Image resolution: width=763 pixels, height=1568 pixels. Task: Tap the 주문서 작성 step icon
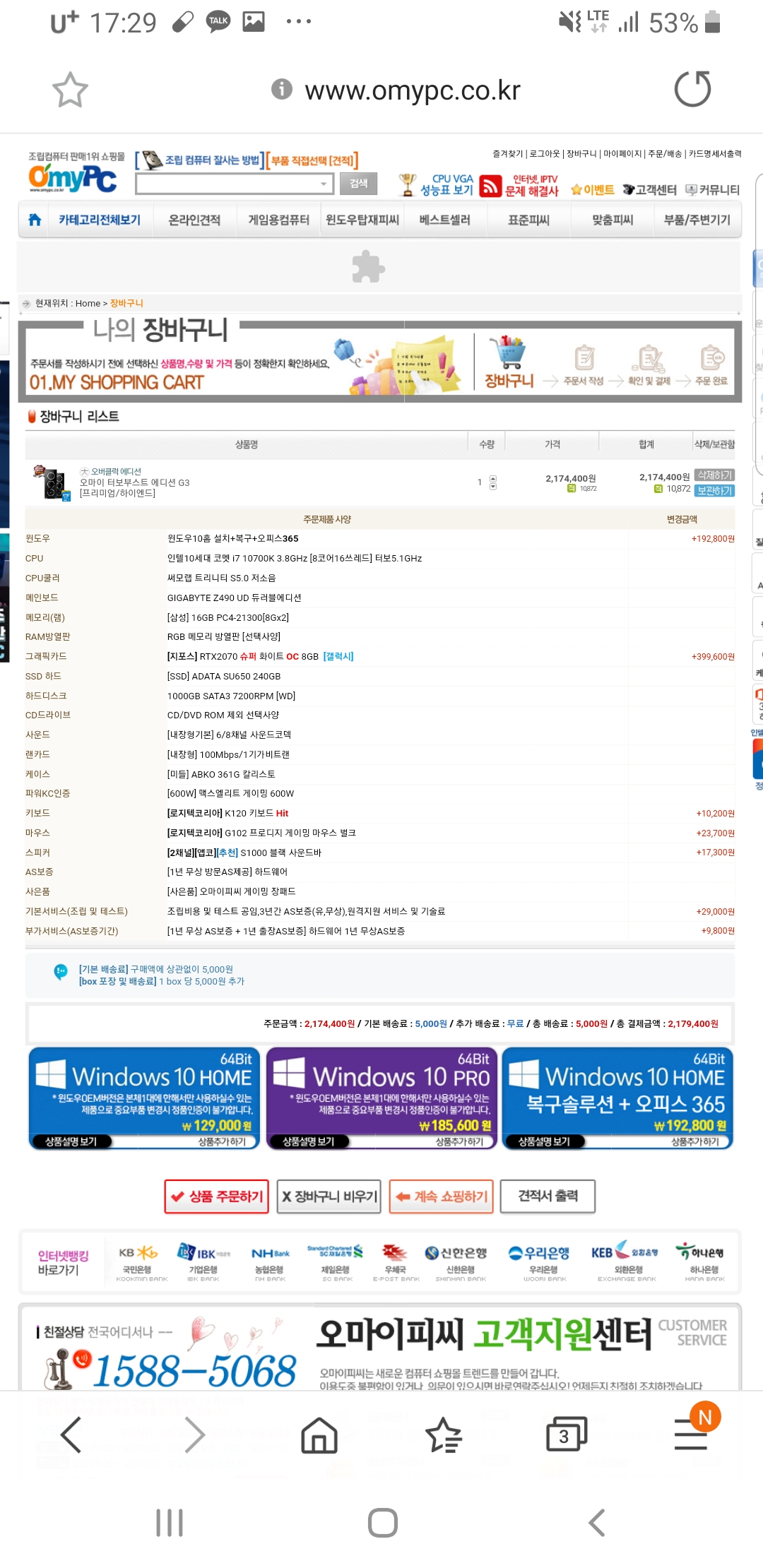pyautogui.click(x=584, y=365)
